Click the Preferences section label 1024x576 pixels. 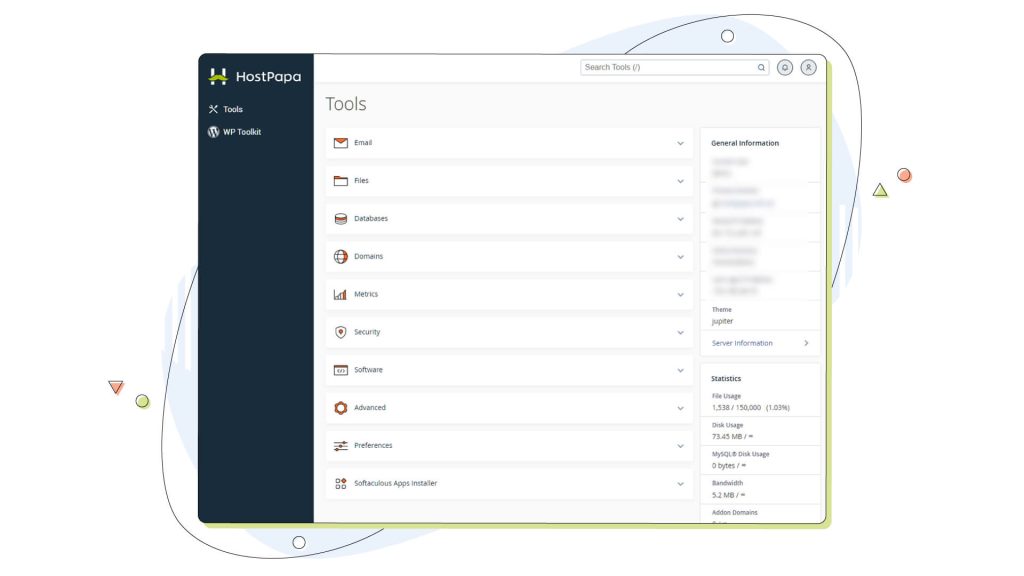coord(373,446)
